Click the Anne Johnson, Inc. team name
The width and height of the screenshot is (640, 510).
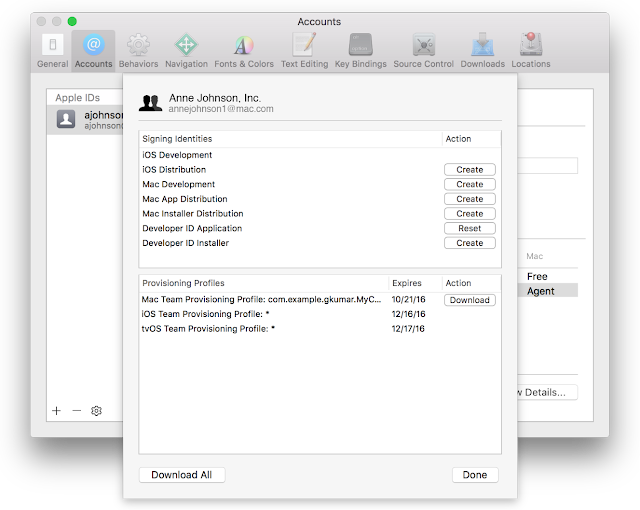pos(215,98)
